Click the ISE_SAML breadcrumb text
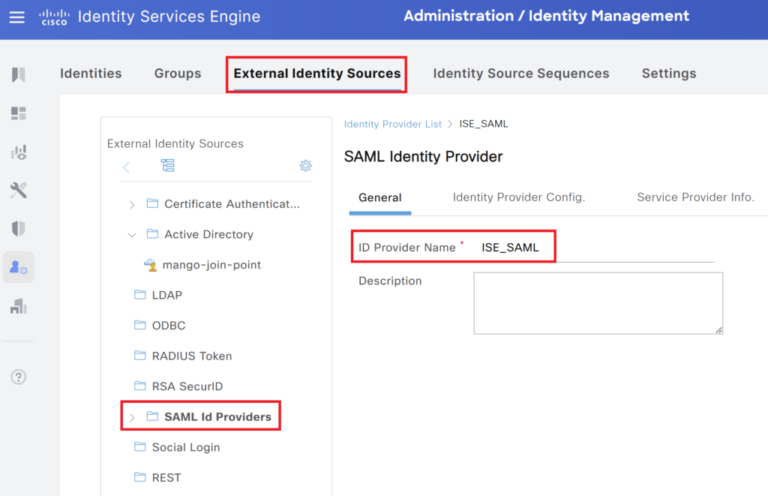This screenshot has height=496, width=768. (x=483, y=124)
